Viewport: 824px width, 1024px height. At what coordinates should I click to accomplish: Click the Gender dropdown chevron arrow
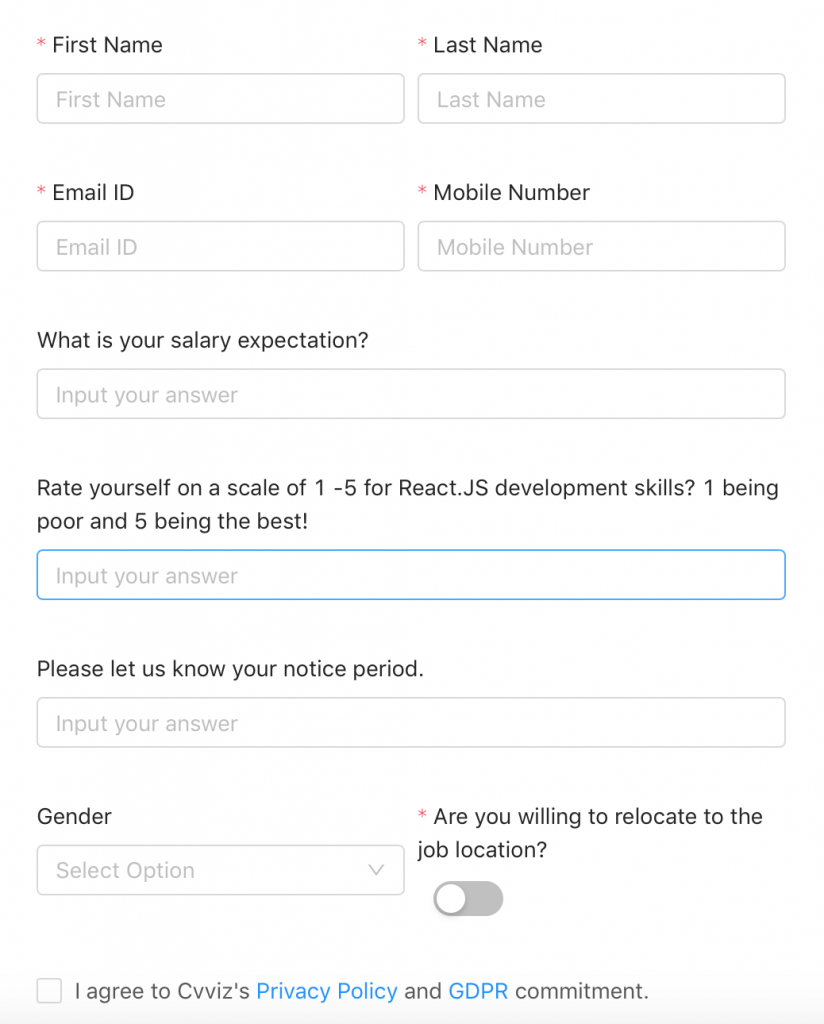pos(376,870)
